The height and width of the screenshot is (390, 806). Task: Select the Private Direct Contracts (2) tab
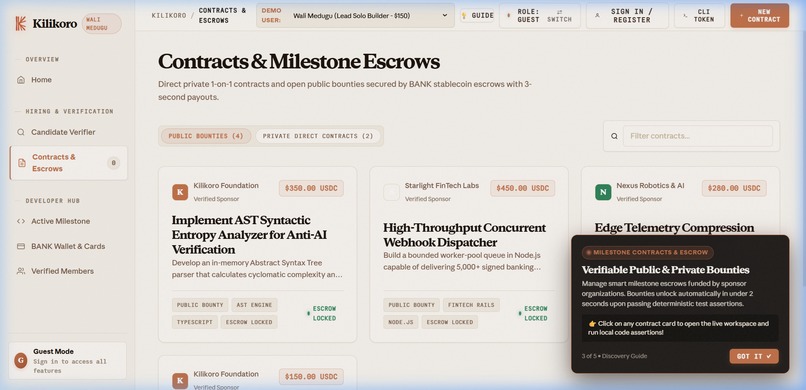click(318, 136)
